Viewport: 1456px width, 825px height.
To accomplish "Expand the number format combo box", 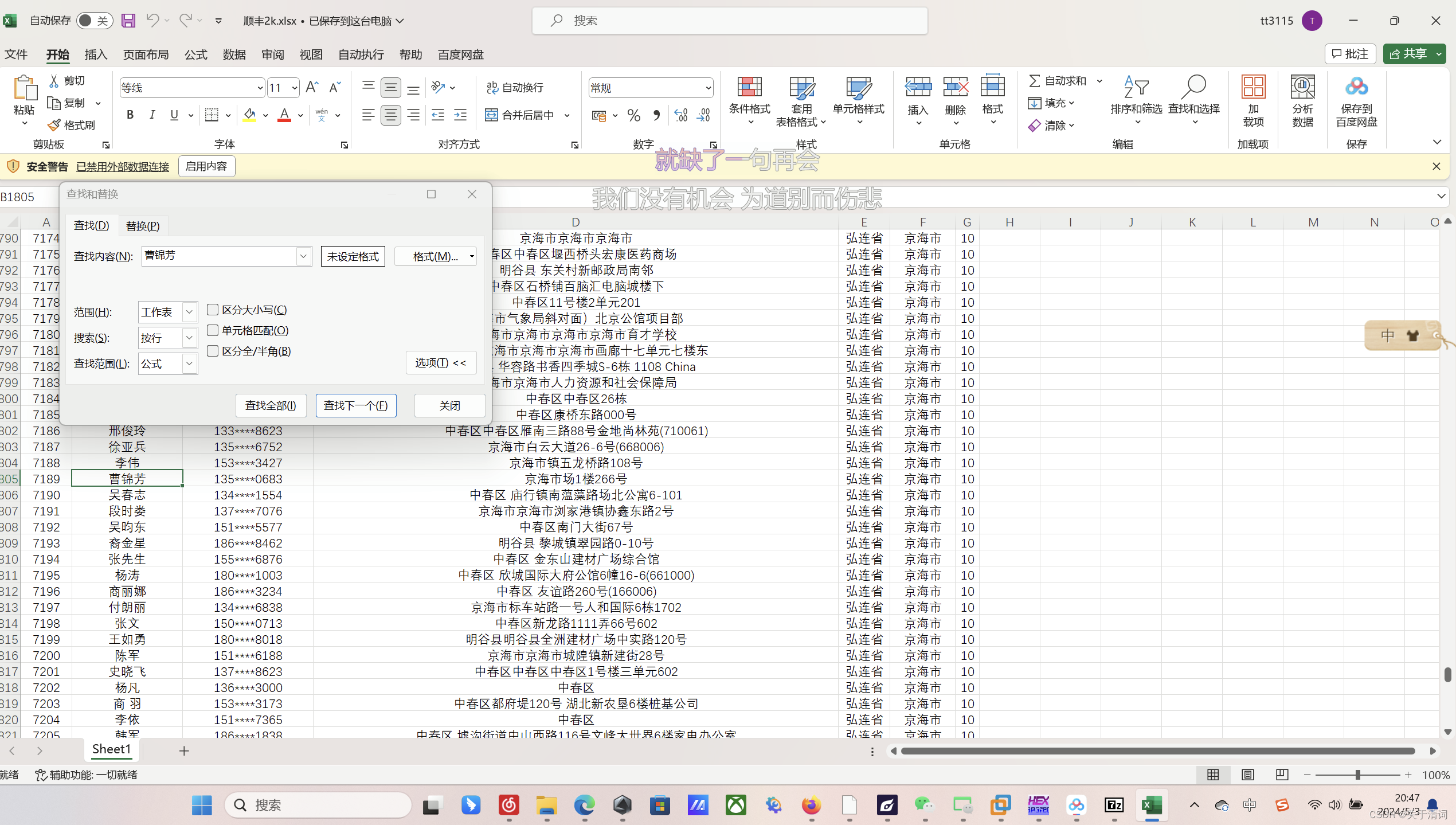I will [x=708, y=88].
